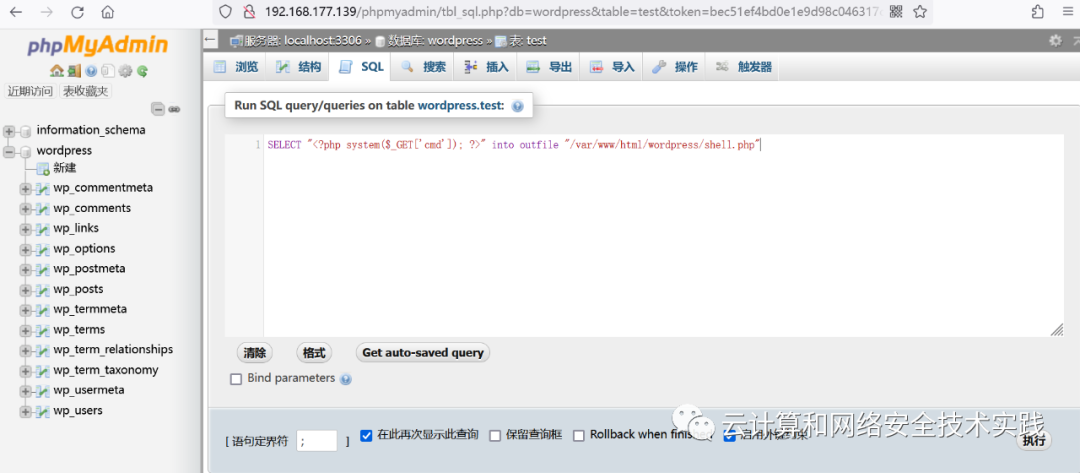Collapse the wordpress database node
The height and width of the screenshot is (473, 1080).
click(x=9, y=151)
